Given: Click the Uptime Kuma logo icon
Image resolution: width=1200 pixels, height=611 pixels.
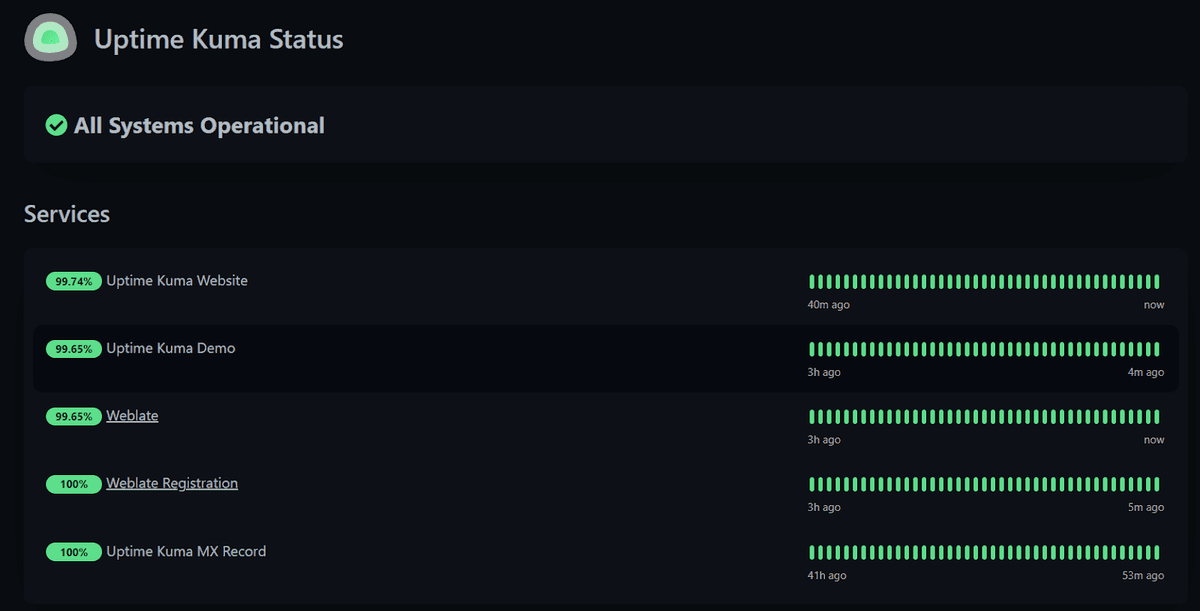Looking at the screenshot, I should tap(50, 37).
